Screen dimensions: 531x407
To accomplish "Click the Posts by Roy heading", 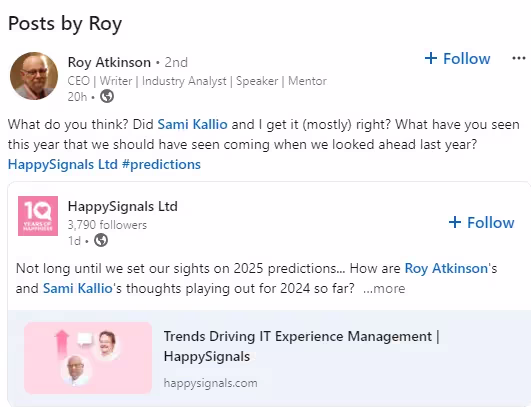I will (65, 24).
